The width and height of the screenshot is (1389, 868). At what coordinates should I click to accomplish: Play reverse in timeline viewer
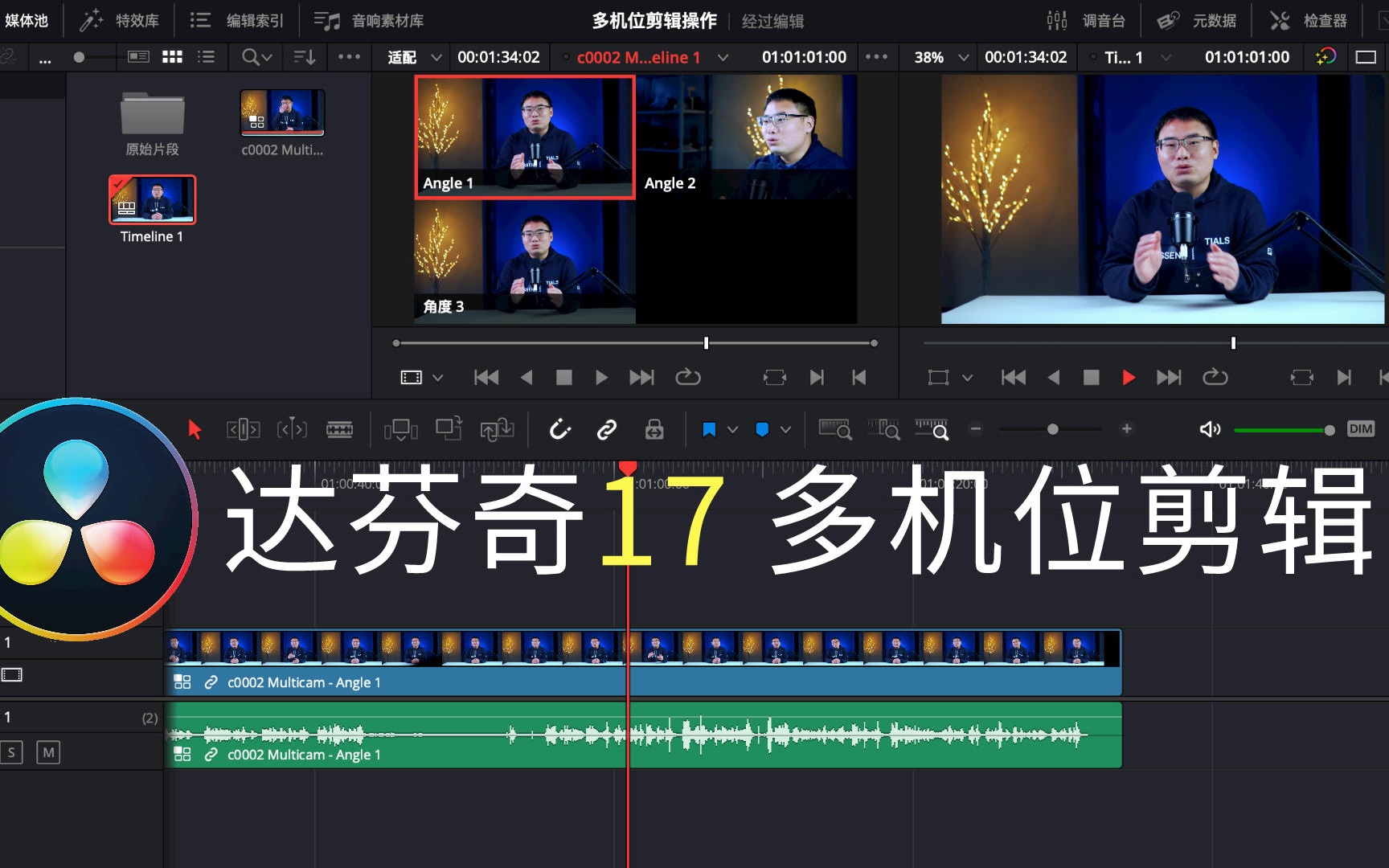[x=1054, y=378]
